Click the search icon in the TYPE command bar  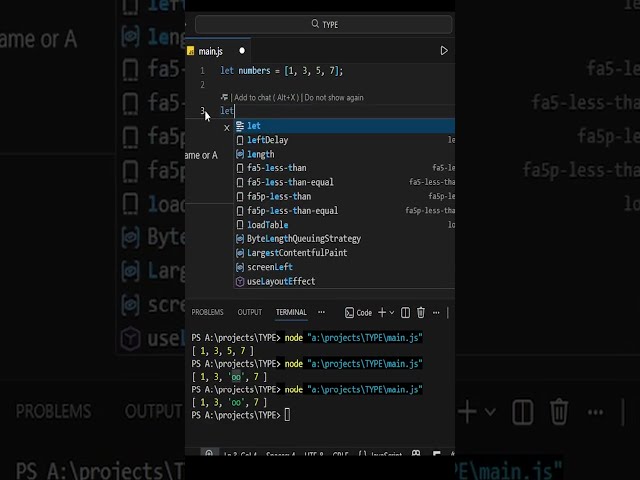point(315,24)
